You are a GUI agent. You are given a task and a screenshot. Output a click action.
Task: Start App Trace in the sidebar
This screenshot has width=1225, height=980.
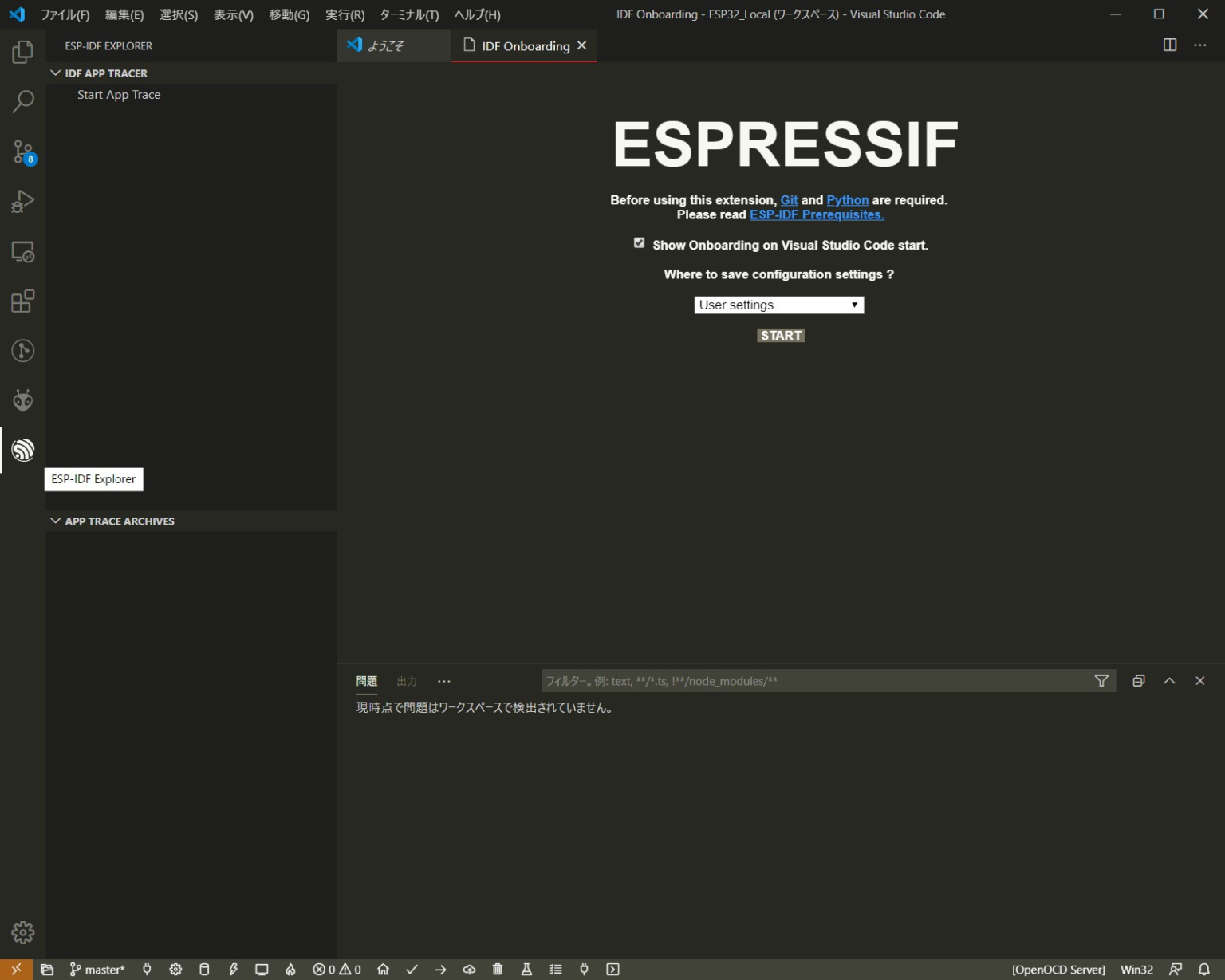(118, 94)
